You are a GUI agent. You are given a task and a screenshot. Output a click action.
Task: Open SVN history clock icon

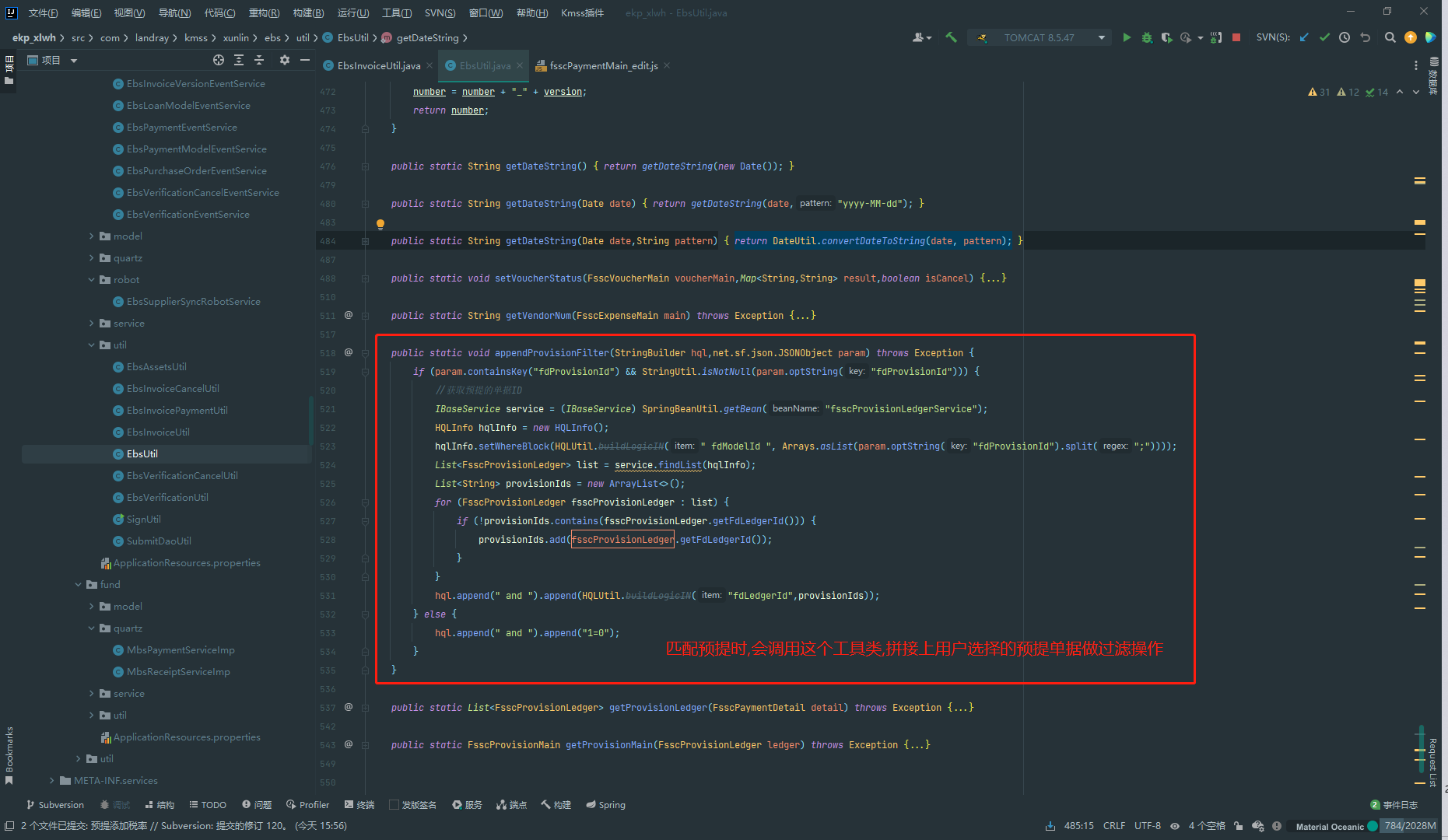click(x=1345, y=37)
